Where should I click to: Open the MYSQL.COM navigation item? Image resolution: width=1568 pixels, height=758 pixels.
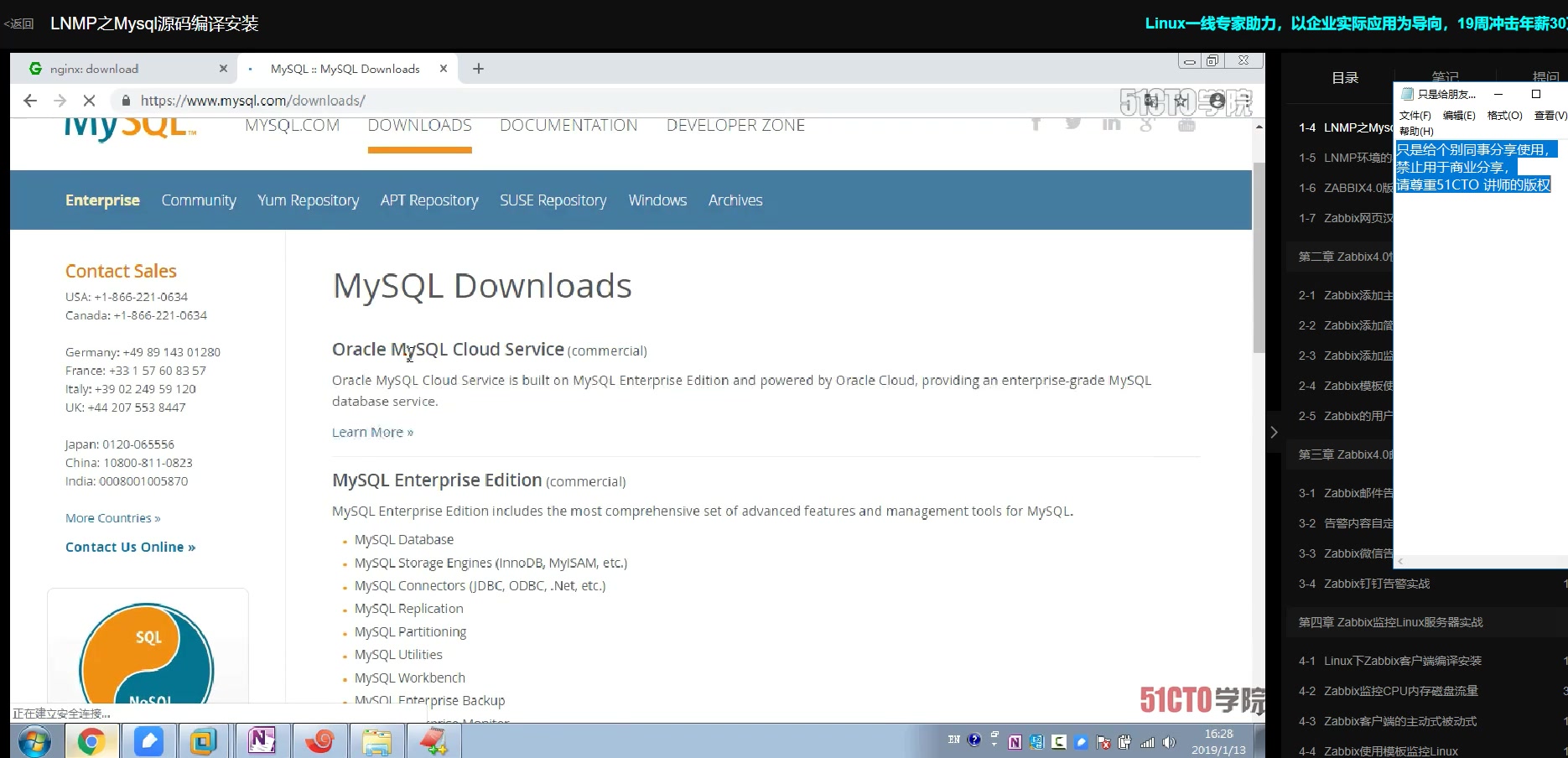click(293, 126)
